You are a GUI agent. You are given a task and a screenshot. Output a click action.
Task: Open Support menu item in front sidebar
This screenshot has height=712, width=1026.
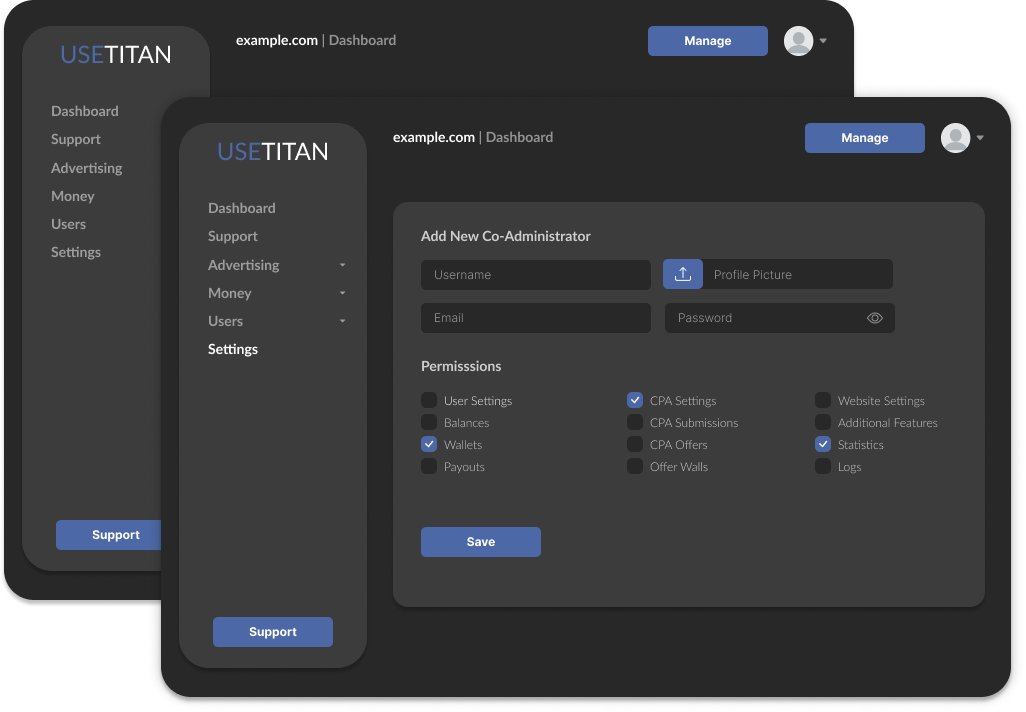232,236
